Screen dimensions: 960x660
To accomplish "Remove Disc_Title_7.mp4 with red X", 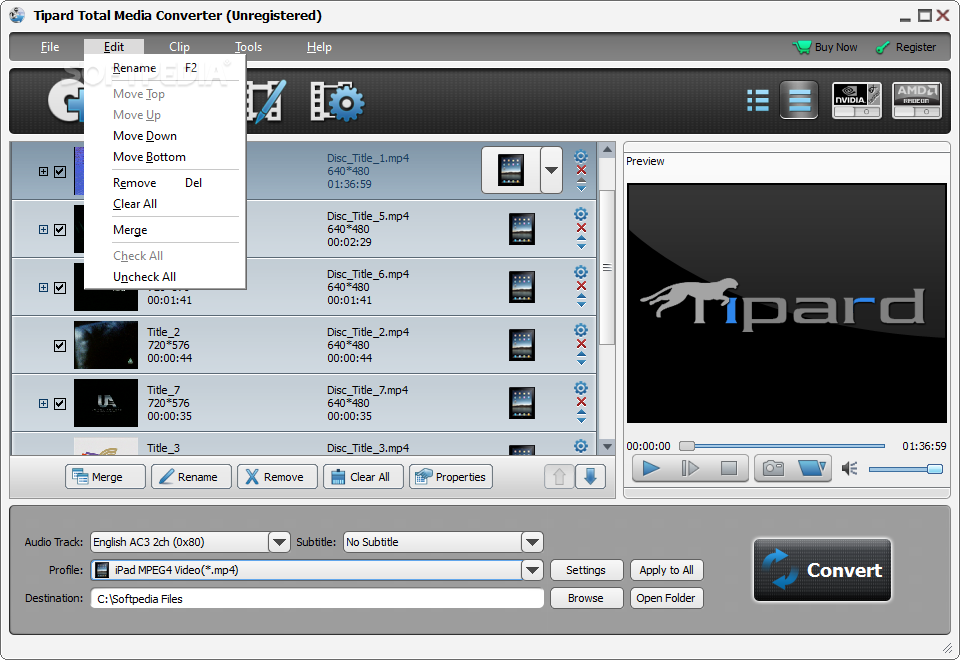I will tap(581, 402).
